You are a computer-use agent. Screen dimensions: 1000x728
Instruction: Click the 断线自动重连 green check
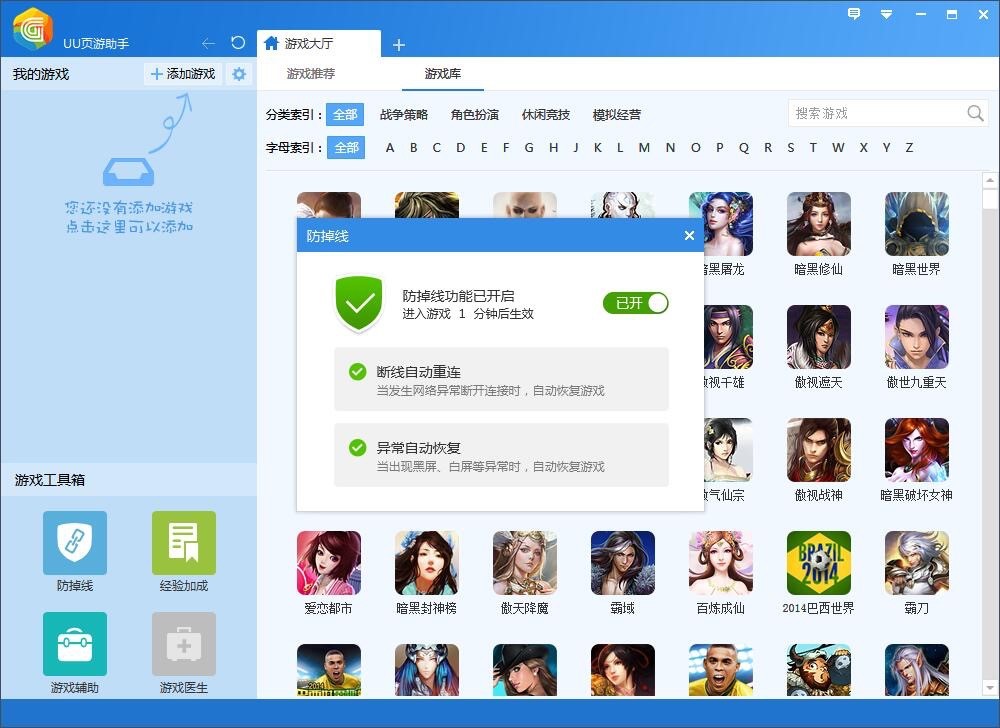point(358,372)
